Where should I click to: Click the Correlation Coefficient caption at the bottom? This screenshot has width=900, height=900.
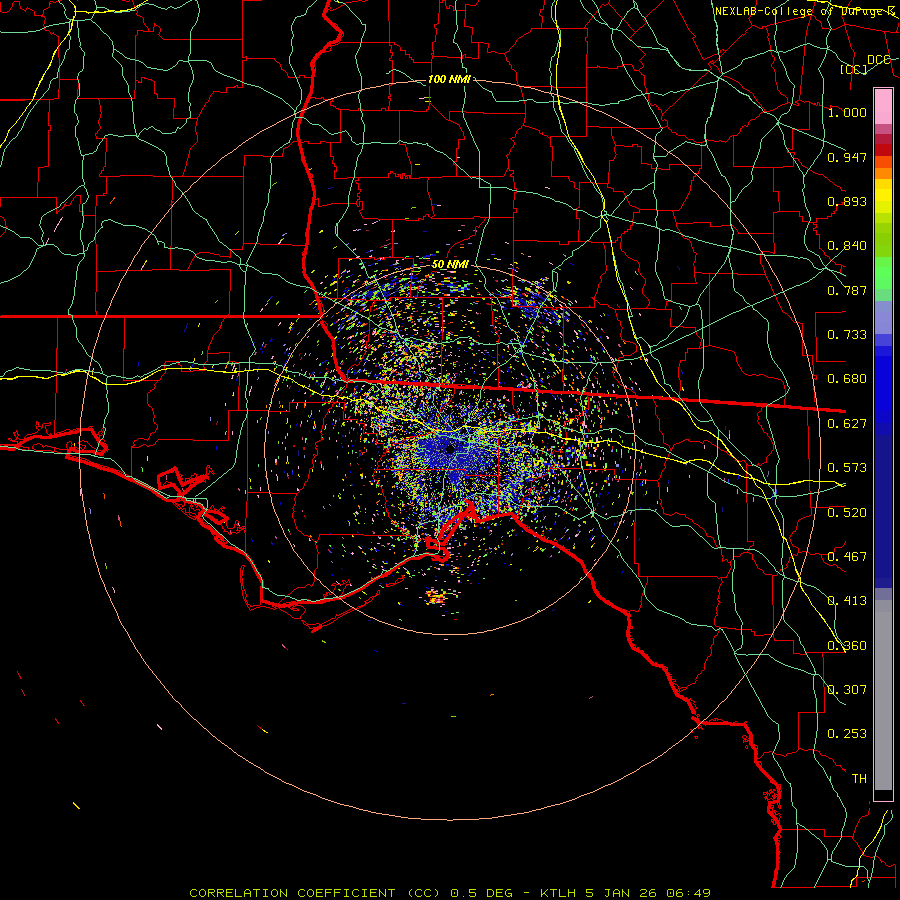coord(450,893)
